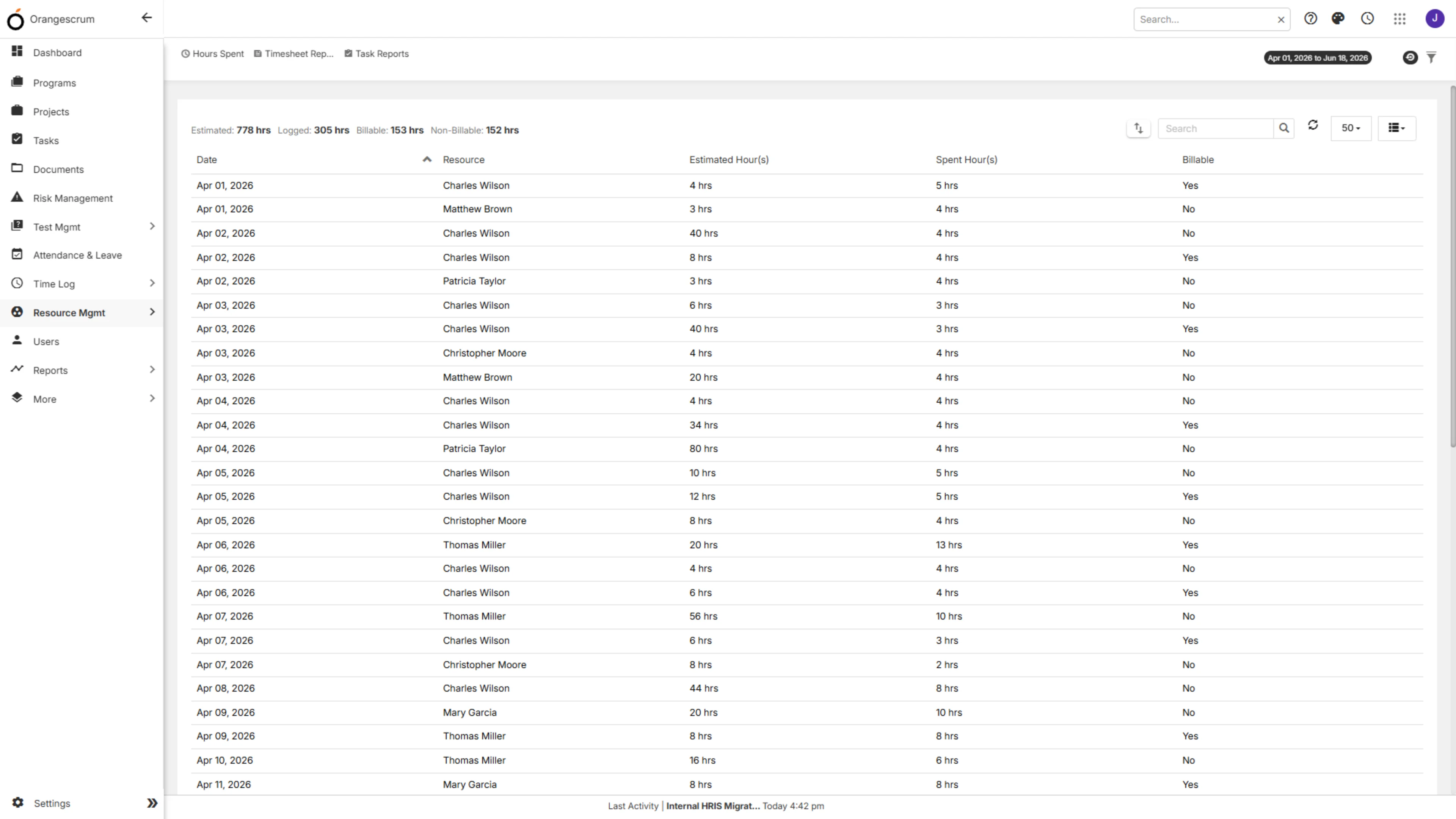
Task: Open the column list view dropdown
Action: [x=1396, y=128]
